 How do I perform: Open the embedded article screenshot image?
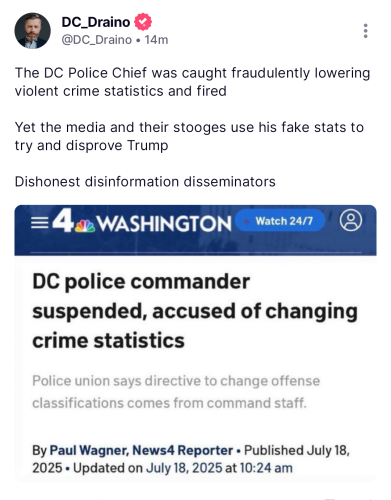(x=195, y=343)
